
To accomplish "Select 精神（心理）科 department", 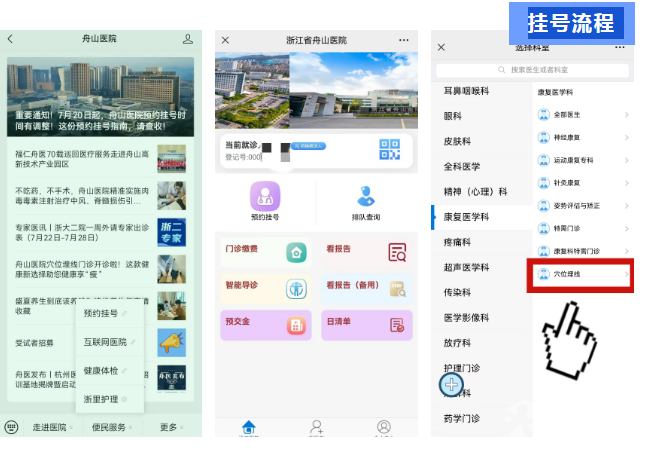I will pos(481,192).
